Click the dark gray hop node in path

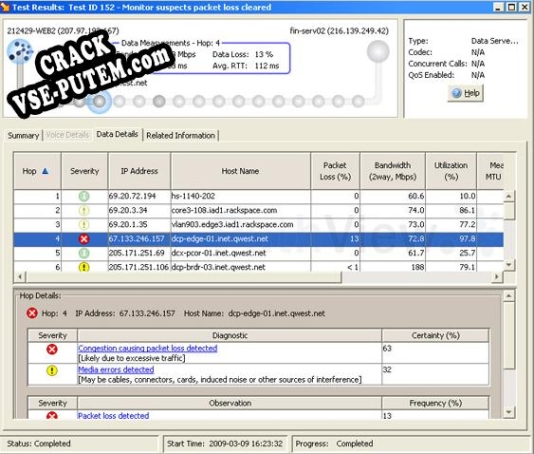[x=159, y=101]
